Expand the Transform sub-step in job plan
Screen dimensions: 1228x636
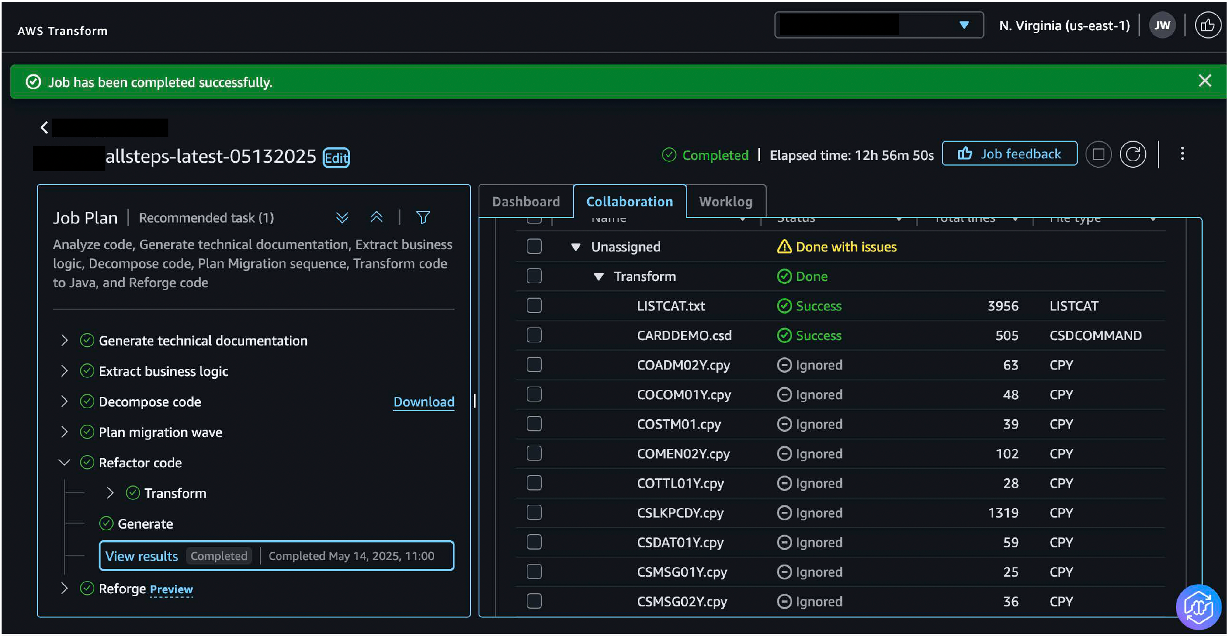pyautogui.click(x=110, y=493)
